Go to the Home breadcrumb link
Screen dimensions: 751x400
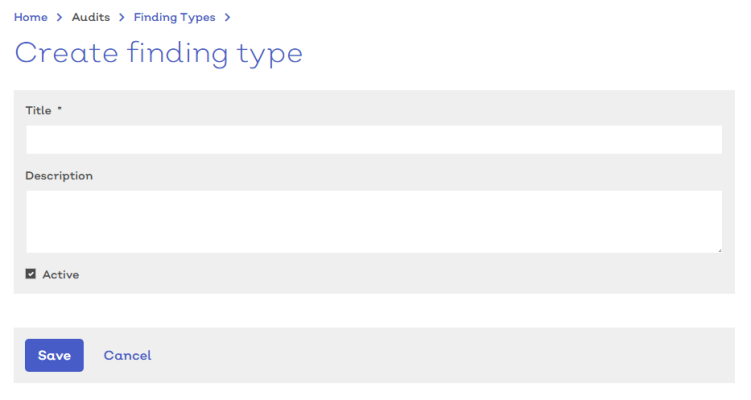(31, 17)
